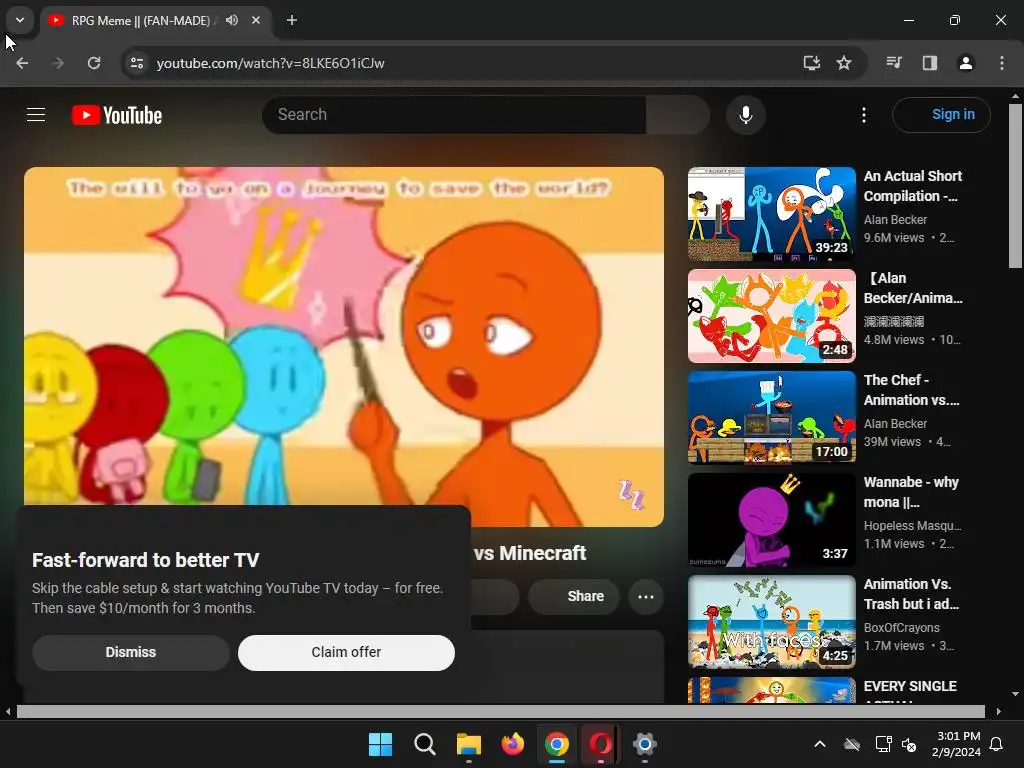Screen dimensions: 1024x768
Task: Toggle the Chrome side panel
Action: (929, 63)
